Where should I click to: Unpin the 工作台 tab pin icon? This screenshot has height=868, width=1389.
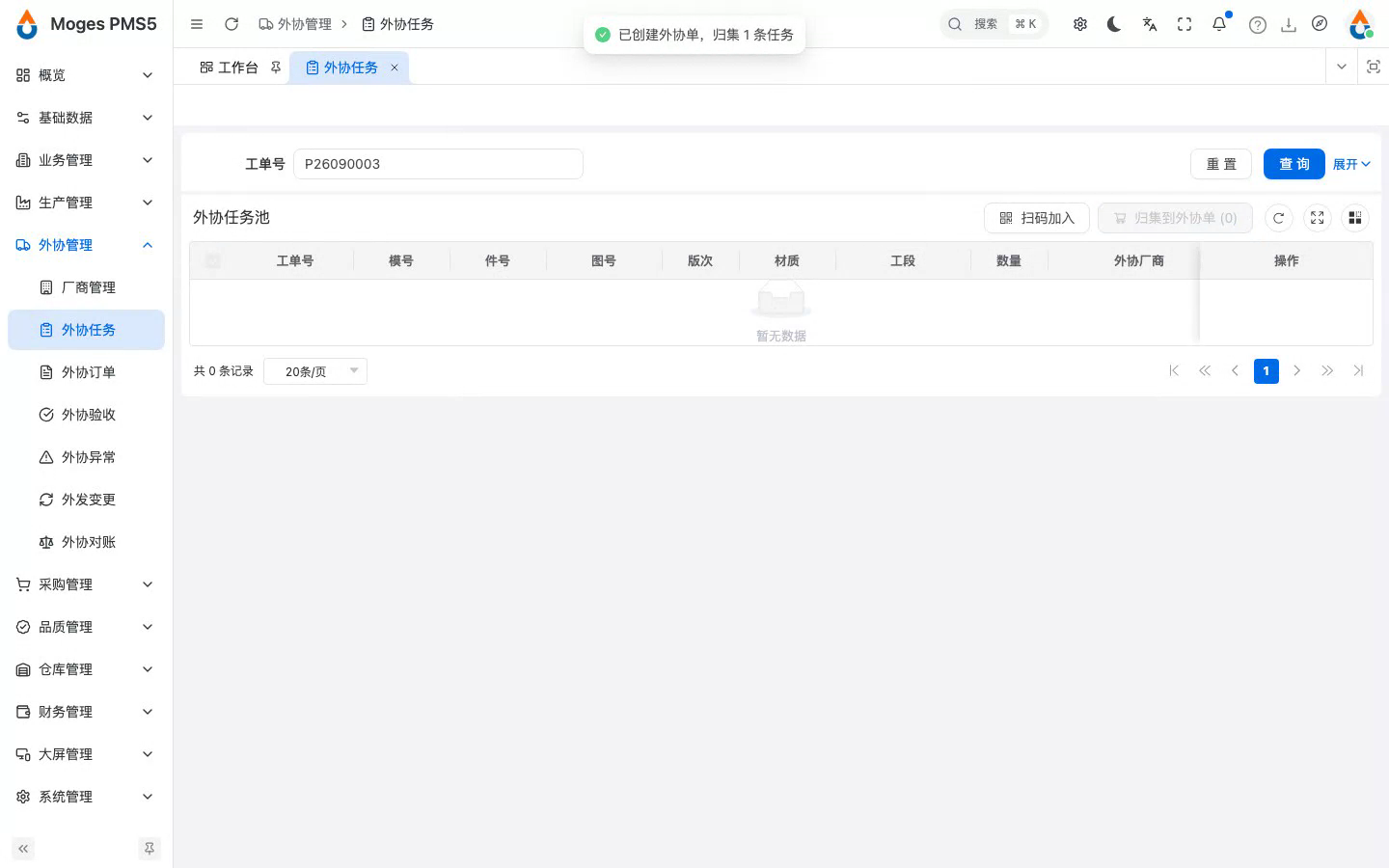[x=276, y=68]
